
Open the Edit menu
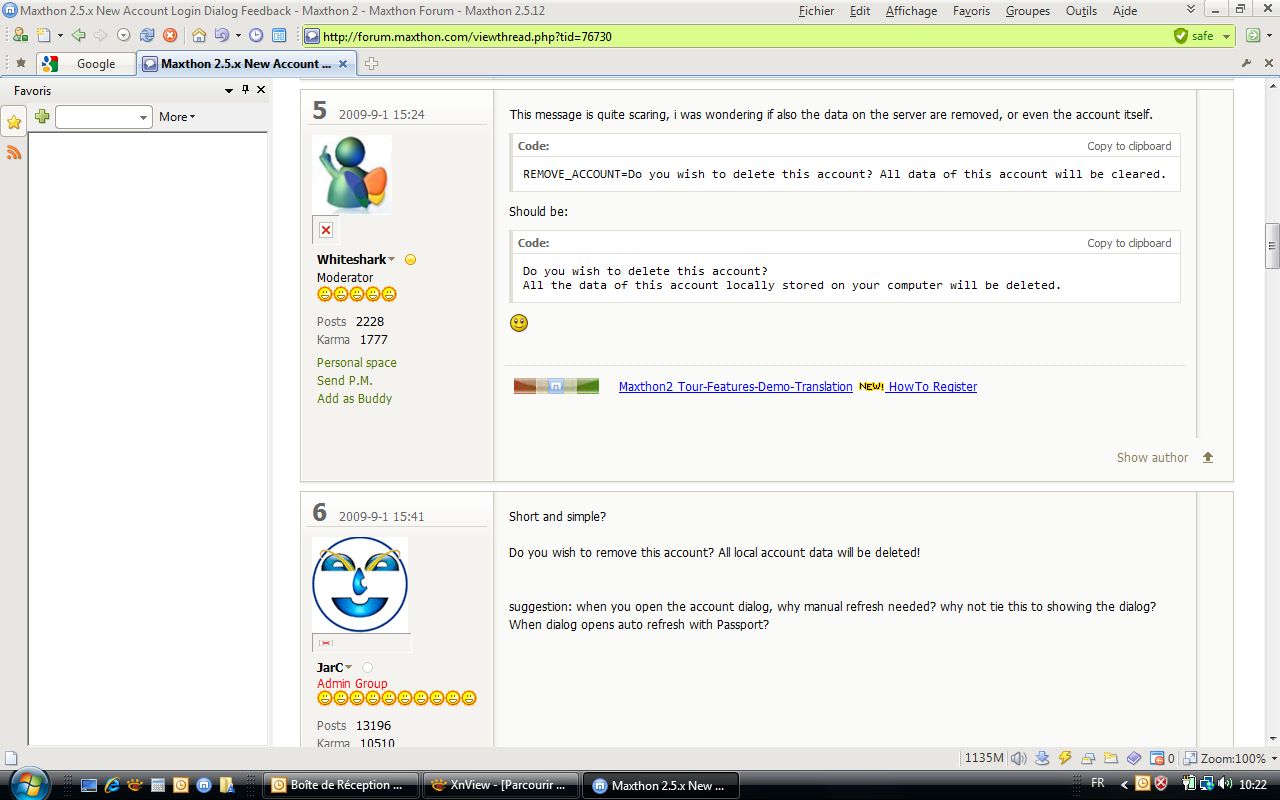coord(860,11)
